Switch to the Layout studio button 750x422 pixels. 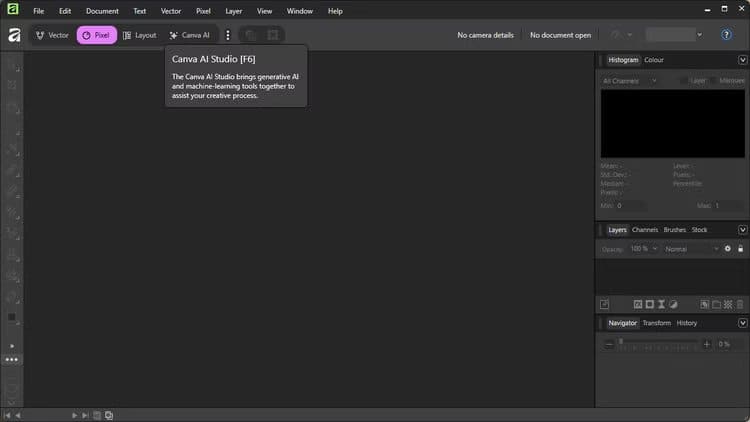140,35
